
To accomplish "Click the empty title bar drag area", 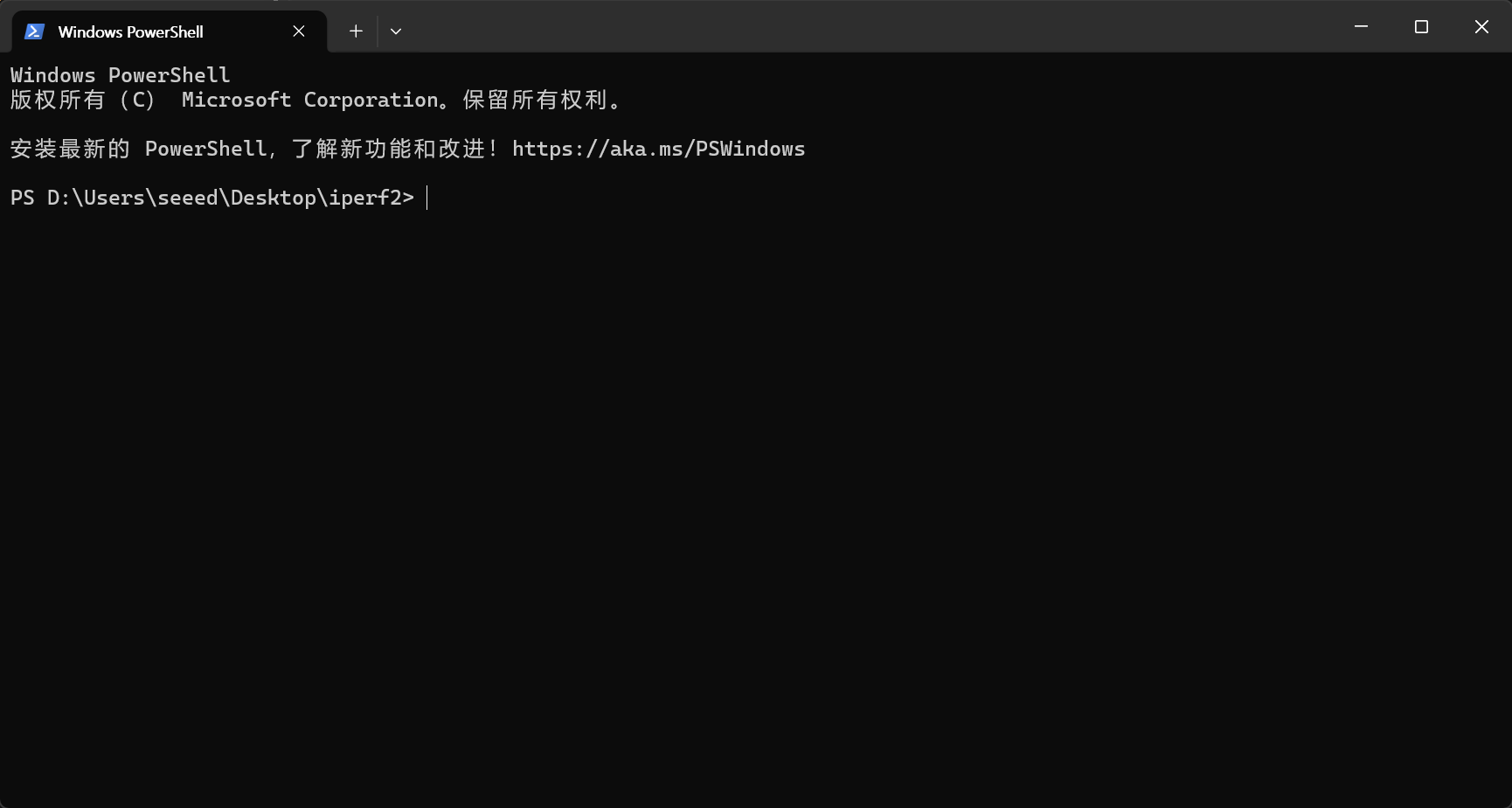I will (x=874, y=27).
